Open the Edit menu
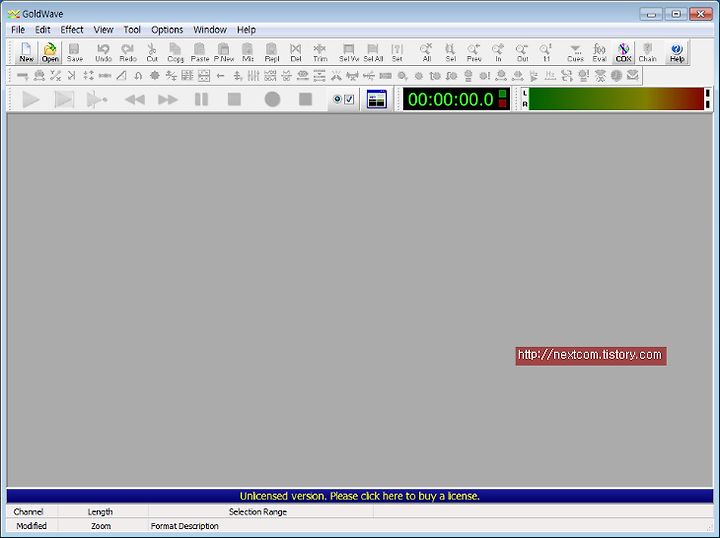Screen dimensions: 720x538 pyautogui.click(x=43, y=30)
